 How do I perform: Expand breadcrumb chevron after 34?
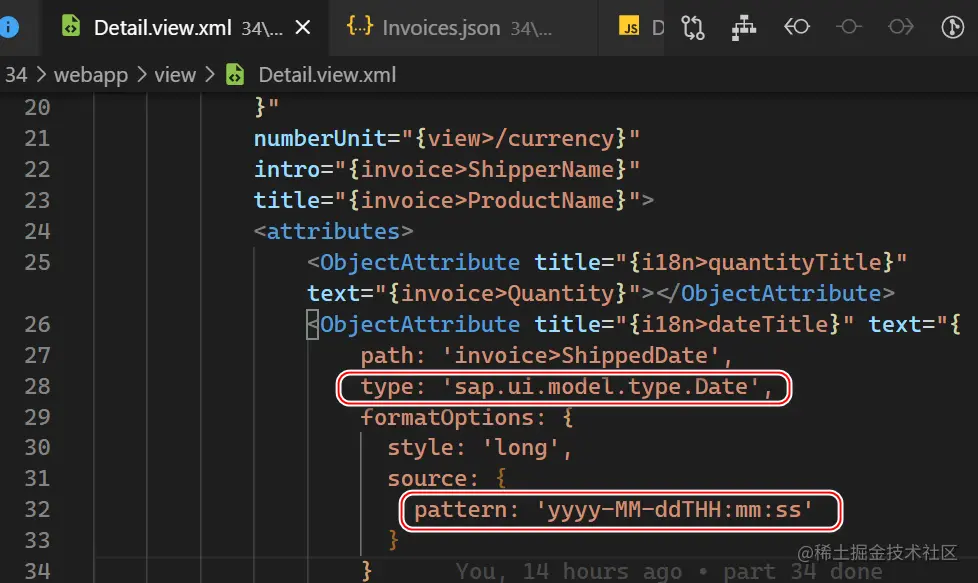point(41,75)
